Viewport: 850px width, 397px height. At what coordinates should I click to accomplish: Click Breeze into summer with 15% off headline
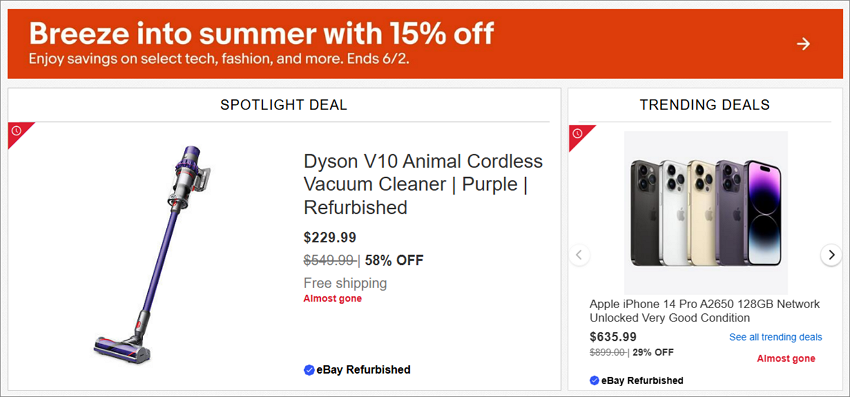(x=261, y=34)
